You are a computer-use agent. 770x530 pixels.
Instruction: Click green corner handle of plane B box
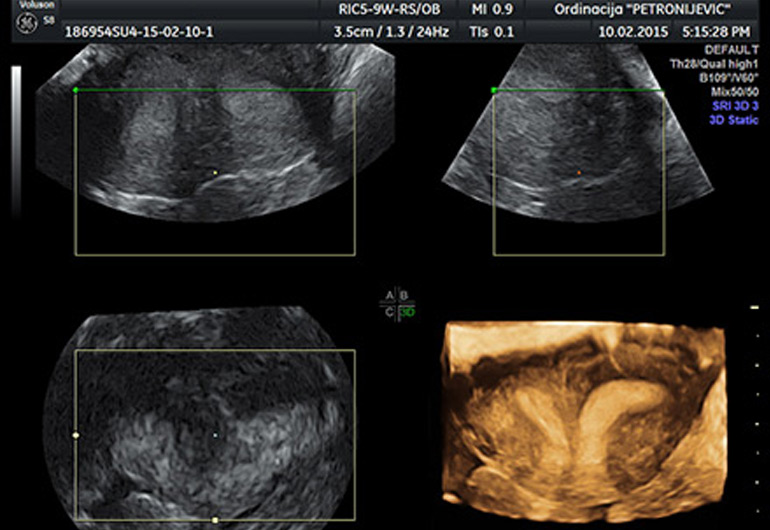click(x=494, y=91)
